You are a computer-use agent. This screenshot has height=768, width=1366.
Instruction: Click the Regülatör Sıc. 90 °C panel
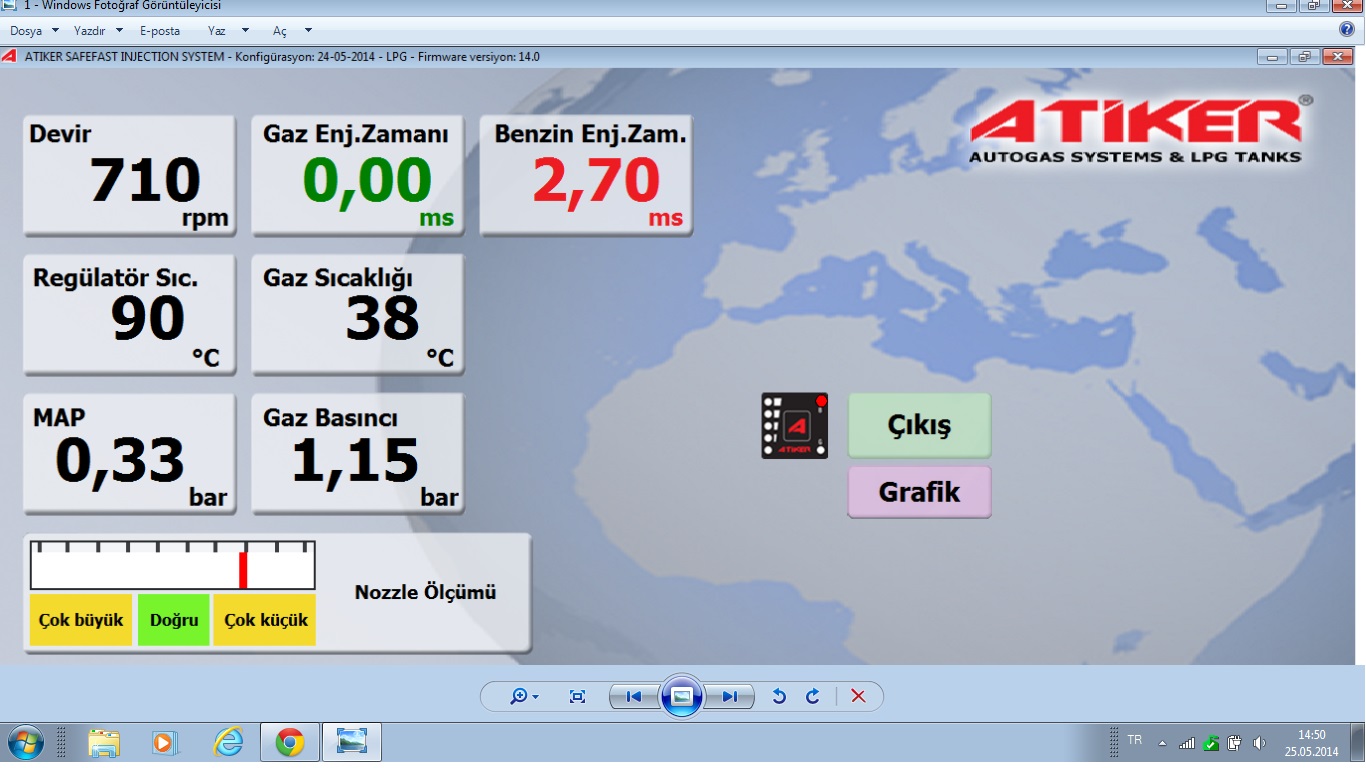[129, 314]
